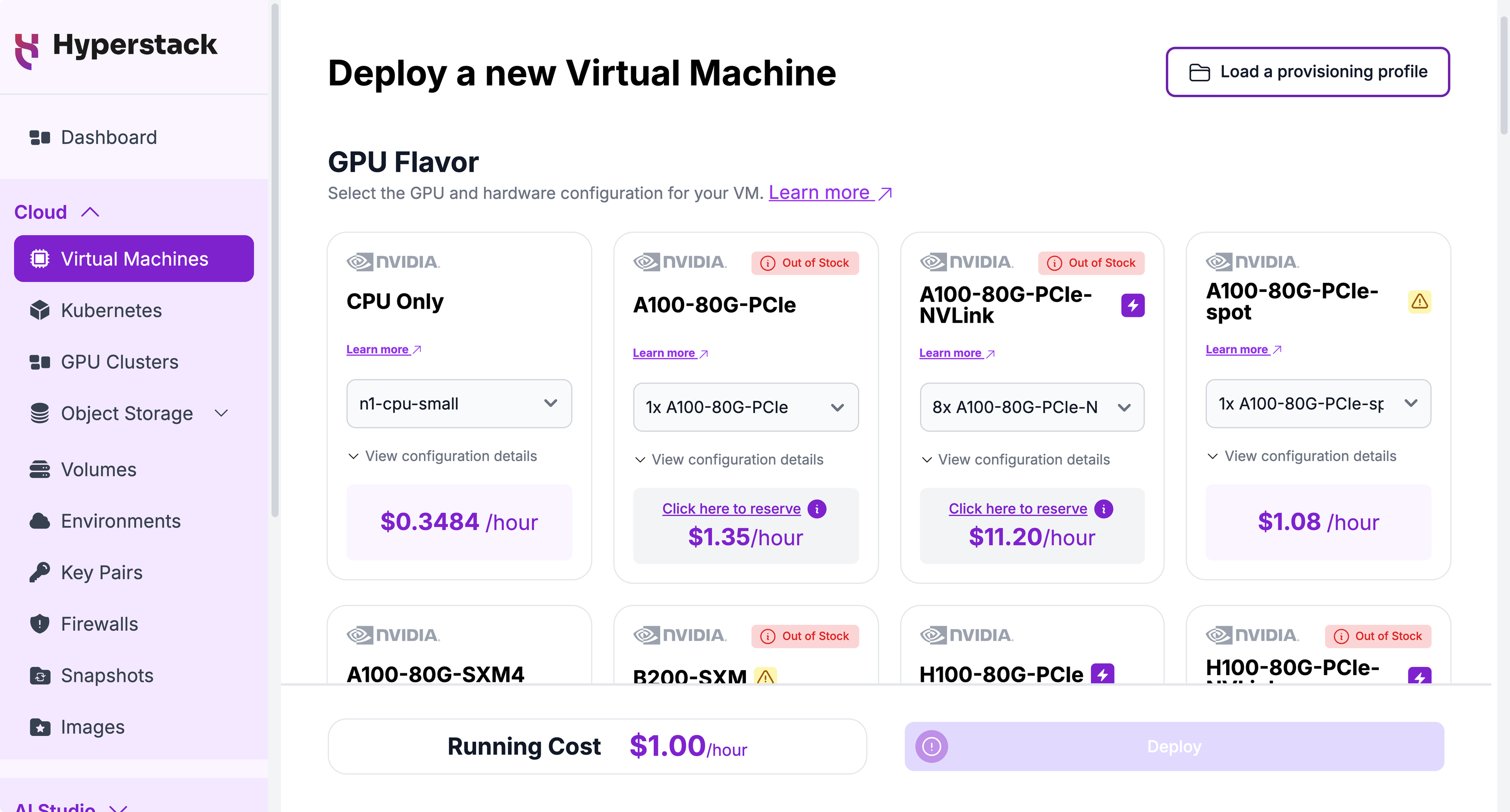The height and width of the screenshot is (812, 1510).
Task: Click lightning icon on A100-80G-PCIe-NVLink card
Action: click(x=1133, y=305)
